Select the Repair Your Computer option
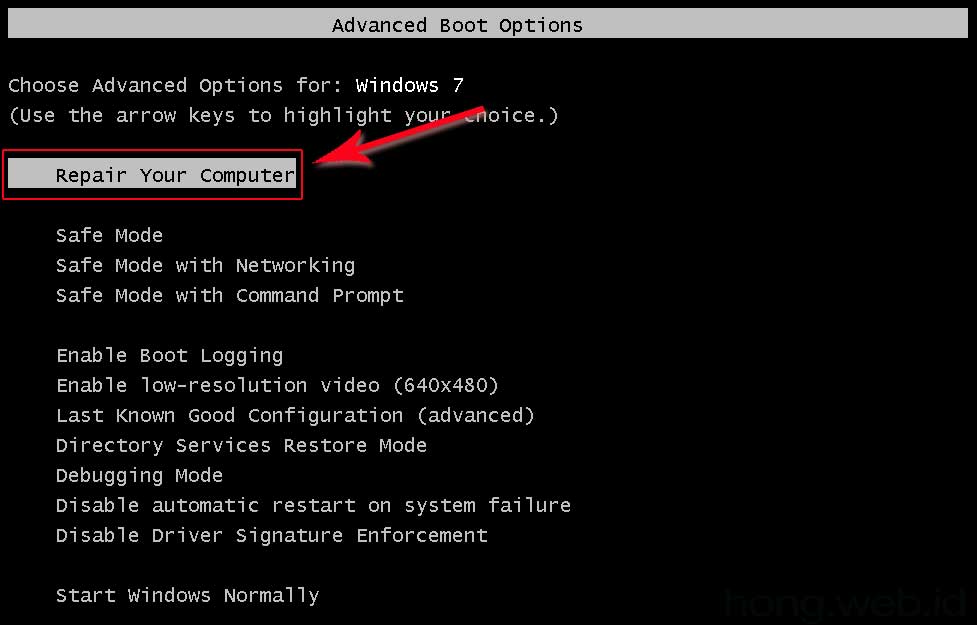 (x=175, y=176)
